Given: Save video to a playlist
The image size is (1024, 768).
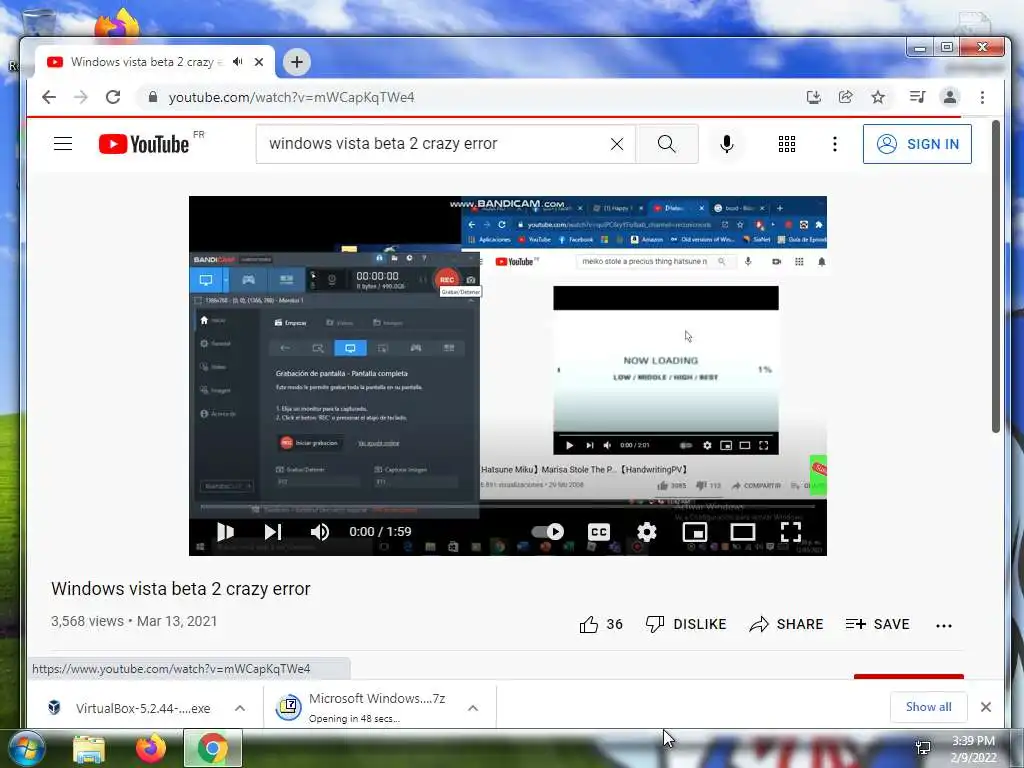Looking at the screenshot, I should [x=878, y=624].
